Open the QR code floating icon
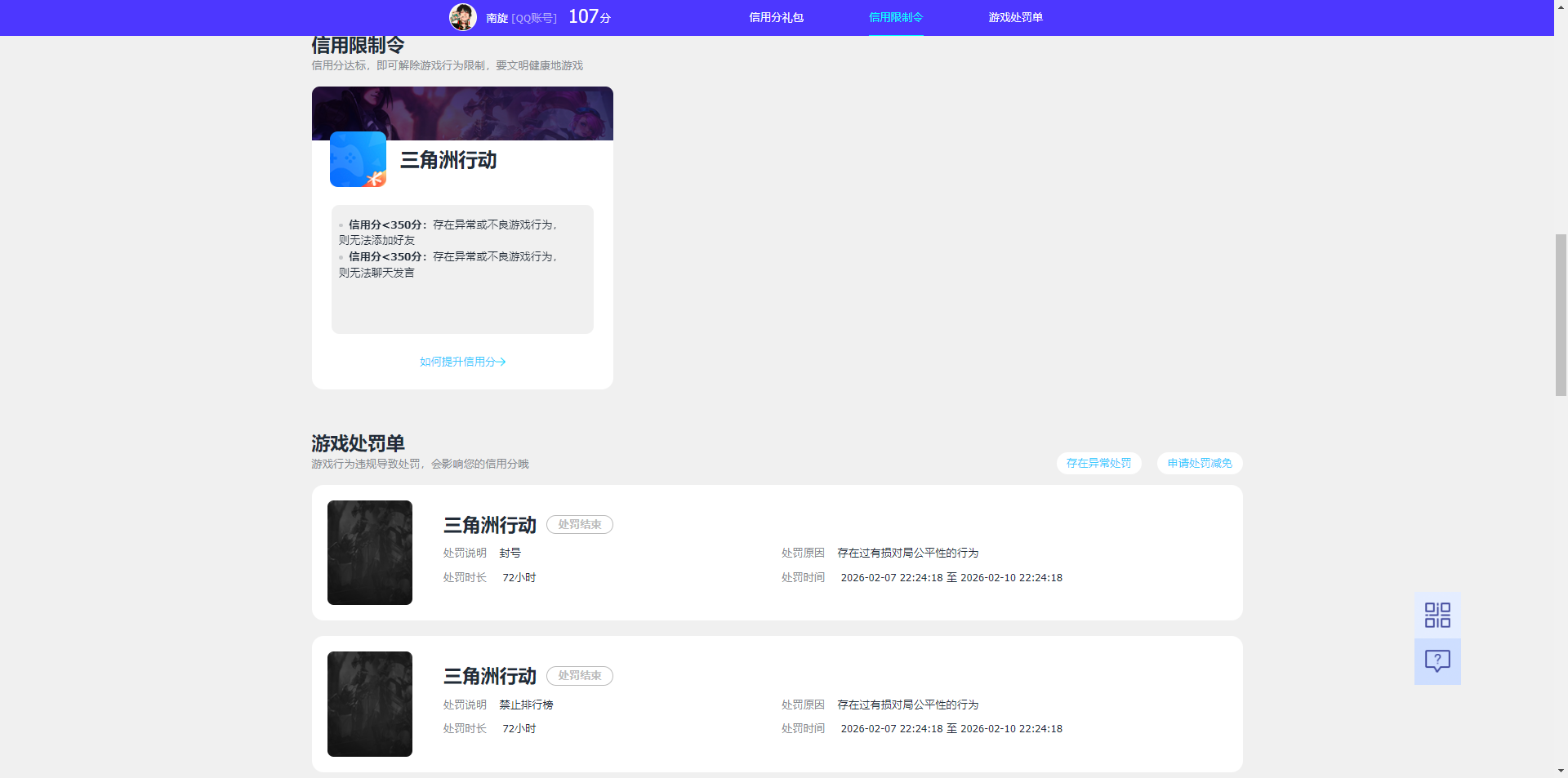This screenshot has width=1568, height=778. [1437, 616]
